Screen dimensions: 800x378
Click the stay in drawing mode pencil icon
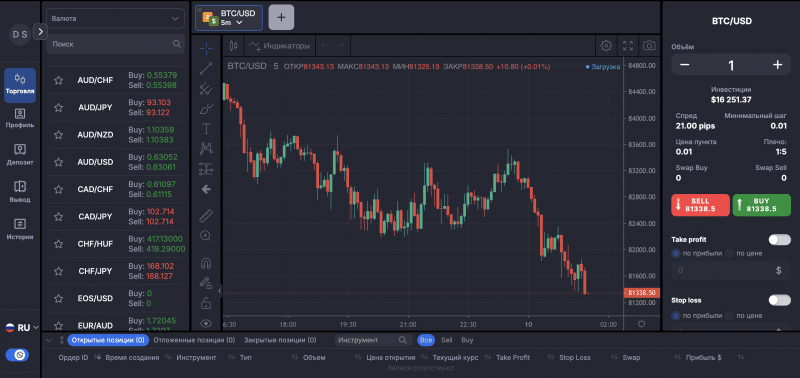206,283
